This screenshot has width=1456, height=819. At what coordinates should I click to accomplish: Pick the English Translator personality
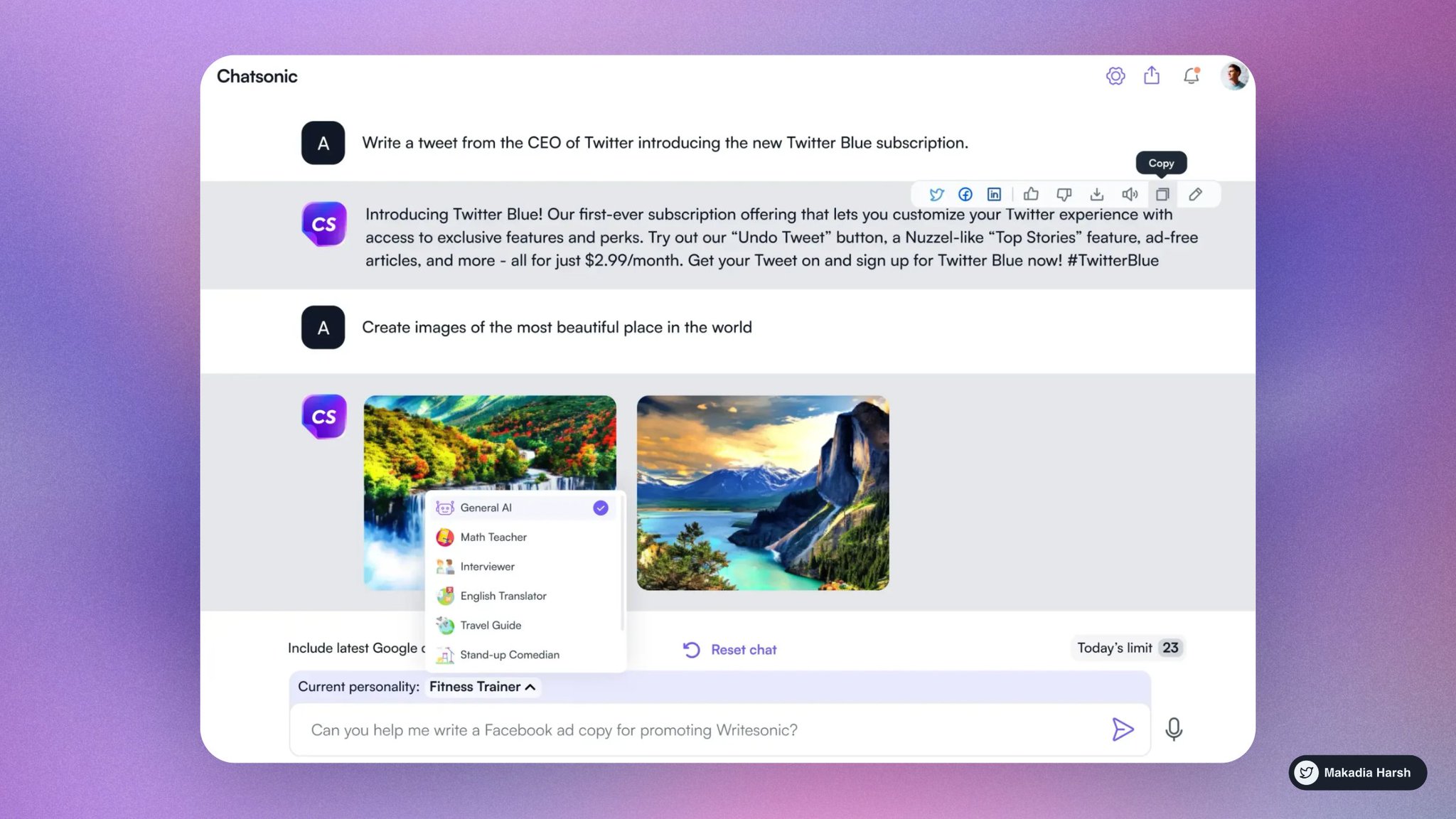pos(524,596)
